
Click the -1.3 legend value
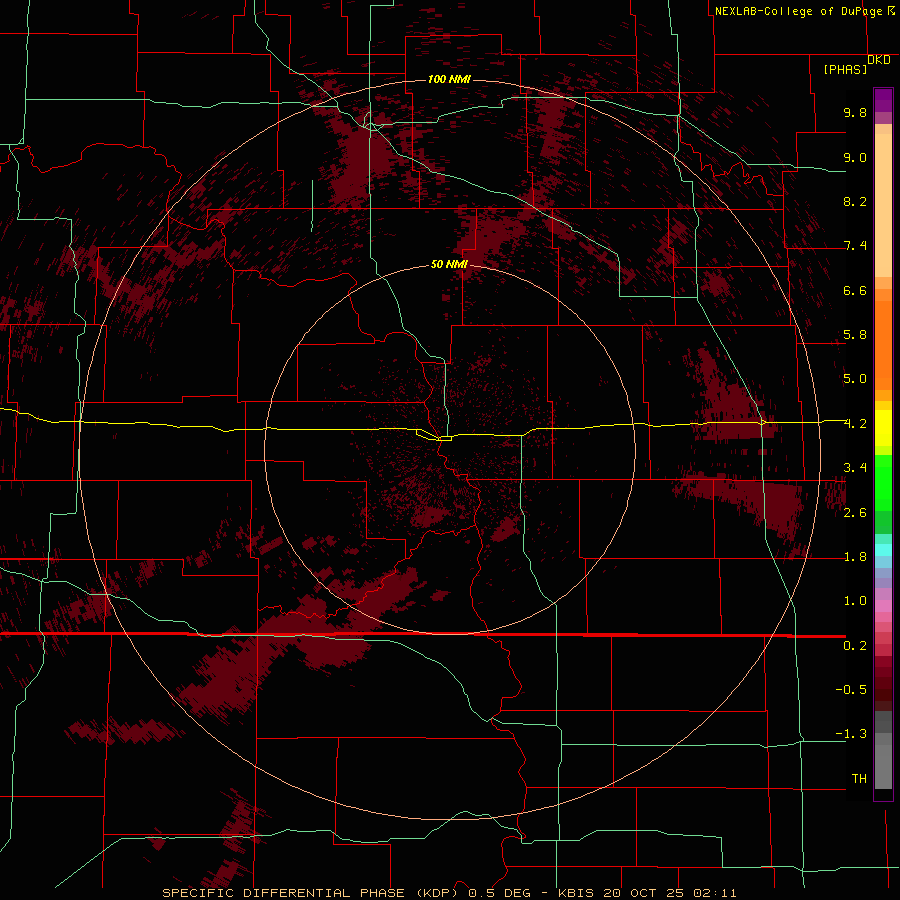[x=851, y=734]
